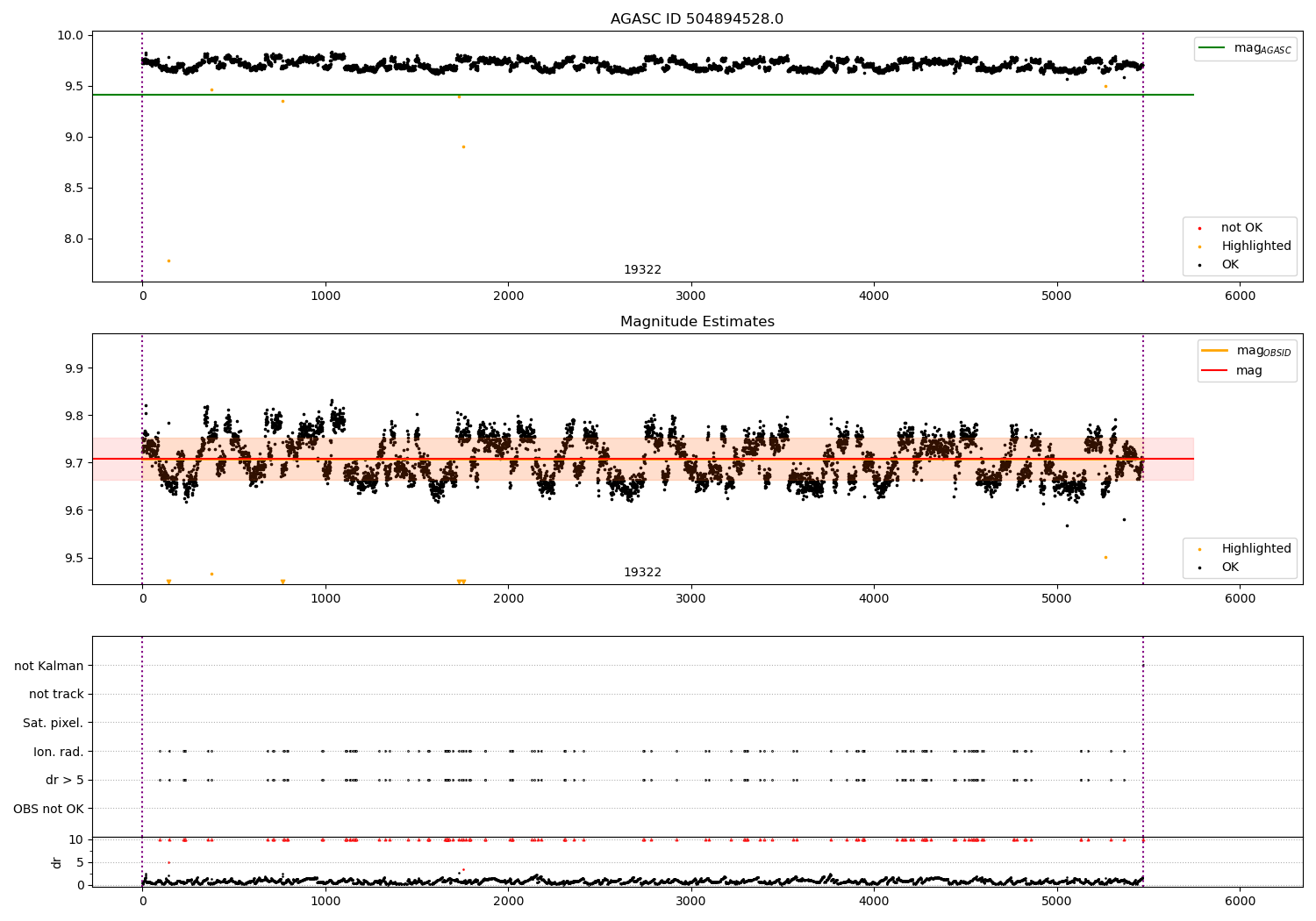Click the orange line sample beside mag OBSID
The image size is (1316, 921).
(1215, 351)
